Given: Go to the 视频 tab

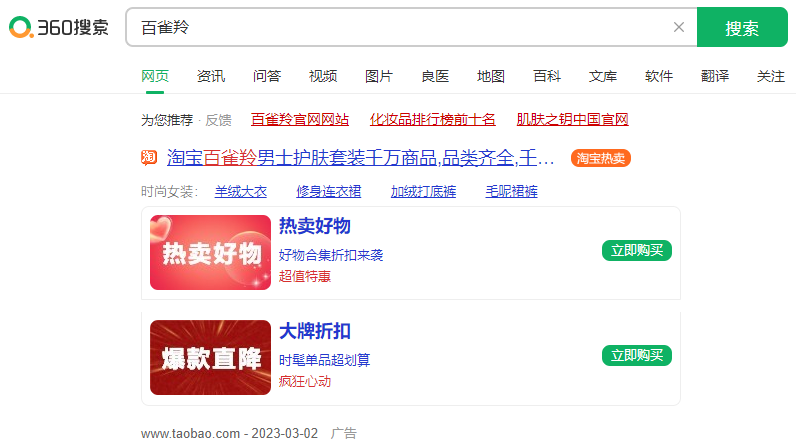Looking at the screenshot, I should pyautogui.click(x=323, y=77).
